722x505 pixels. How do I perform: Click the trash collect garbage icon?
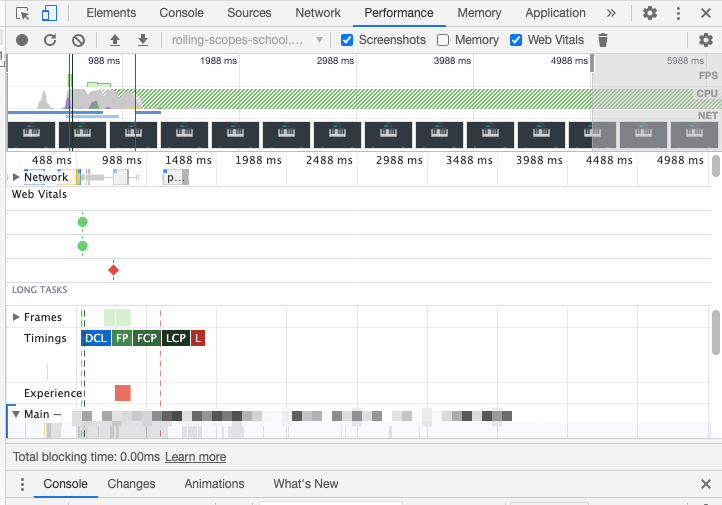[x=603, y=40]
